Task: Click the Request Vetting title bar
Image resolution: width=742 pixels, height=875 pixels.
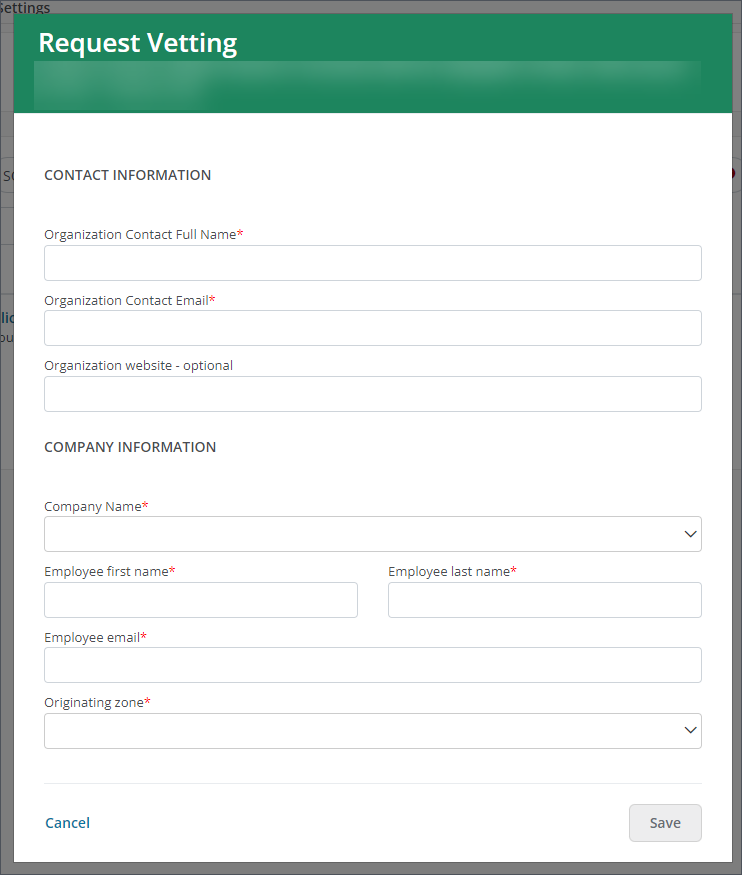Action: pyautogui.click(x=137, y=43)
